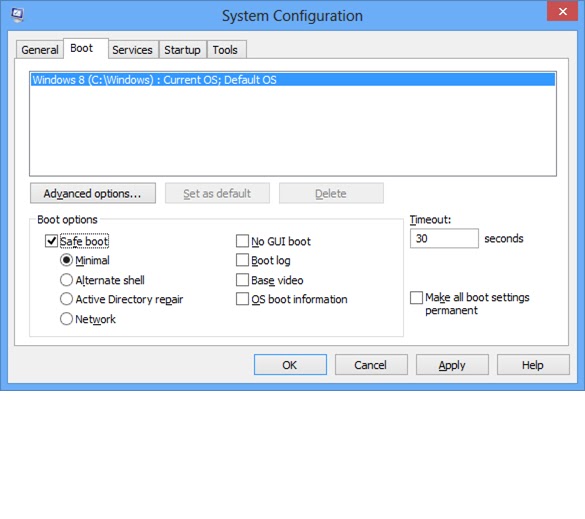Switch to the General tab
The image size is (585, 519).
click(40, 50)
